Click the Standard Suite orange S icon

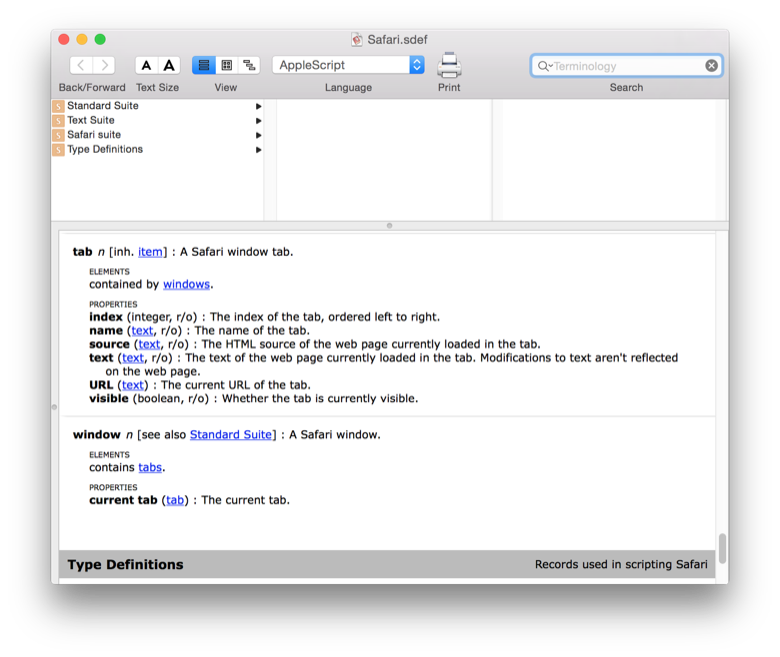[x=58, y=106]
